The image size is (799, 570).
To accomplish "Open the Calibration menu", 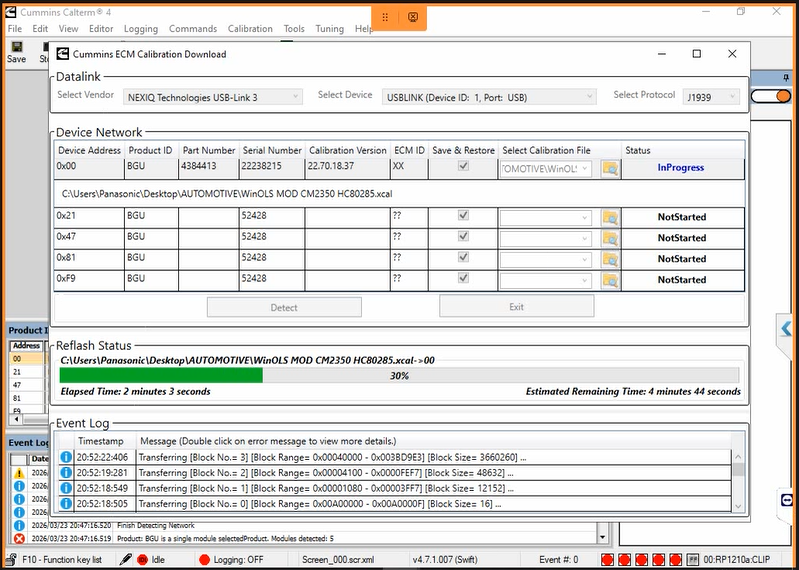I will click(x=250, y=29).
